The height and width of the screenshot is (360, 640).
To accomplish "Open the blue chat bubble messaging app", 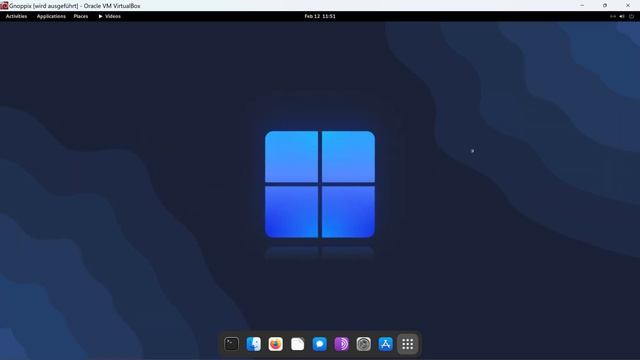I will [x=320, y=344].
